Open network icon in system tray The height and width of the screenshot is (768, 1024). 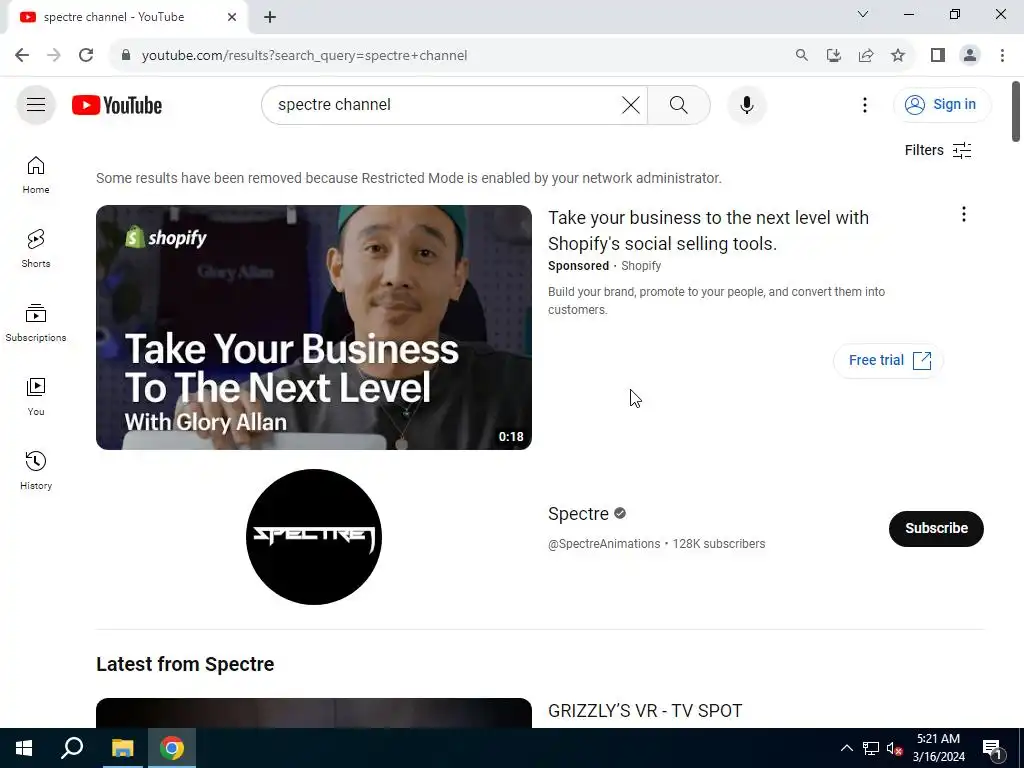click(871, 748)
